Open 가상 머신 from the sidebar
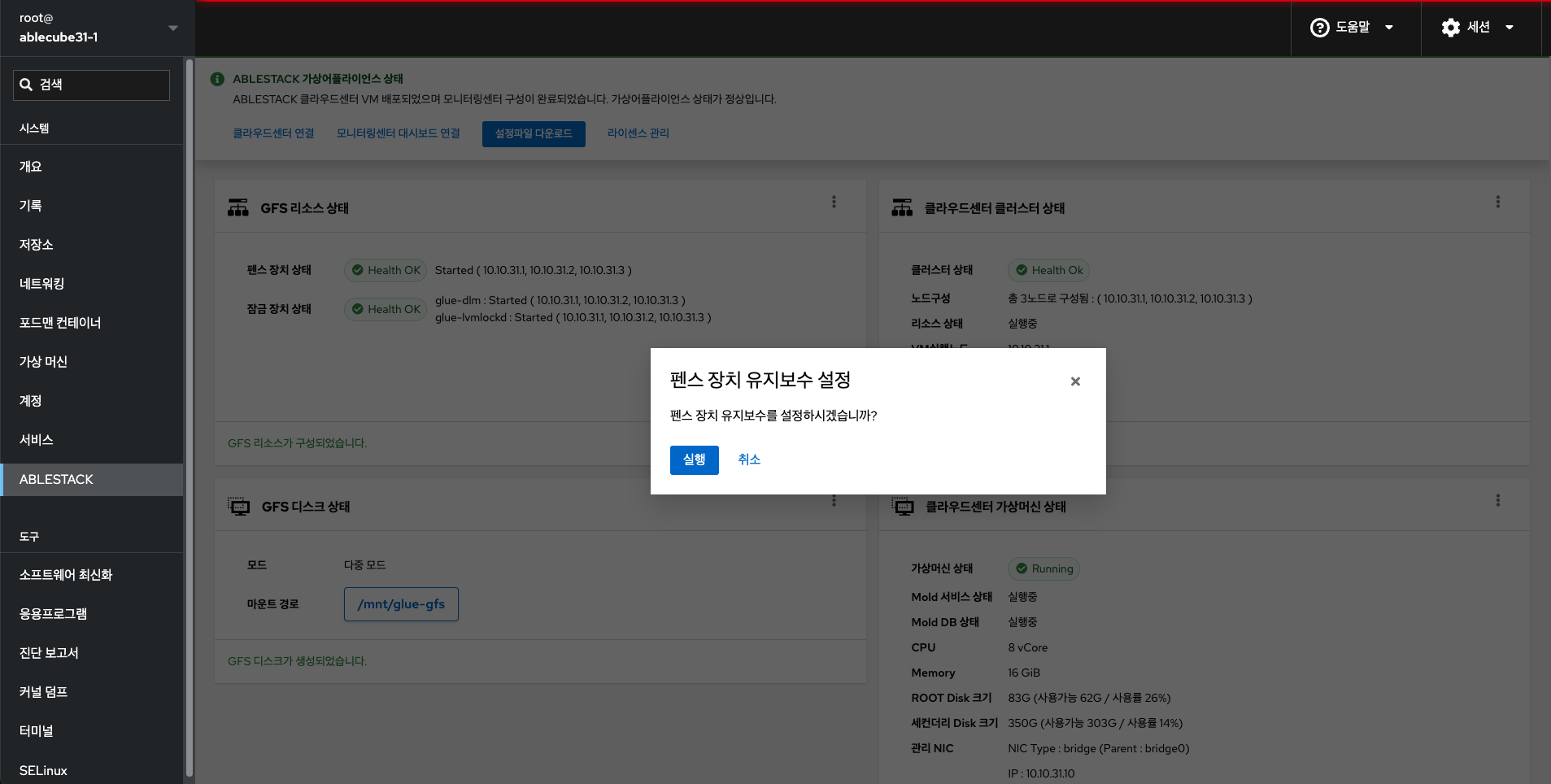 coord(43,362)
